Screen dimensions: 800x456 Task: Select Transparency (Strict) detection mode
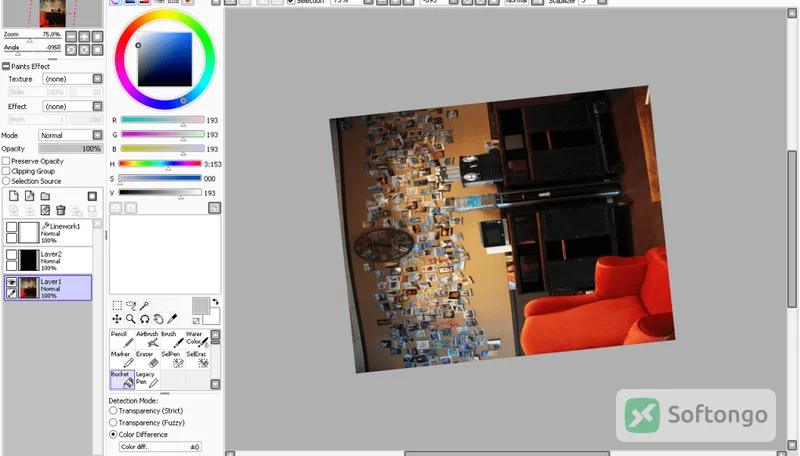click(113, 411)
